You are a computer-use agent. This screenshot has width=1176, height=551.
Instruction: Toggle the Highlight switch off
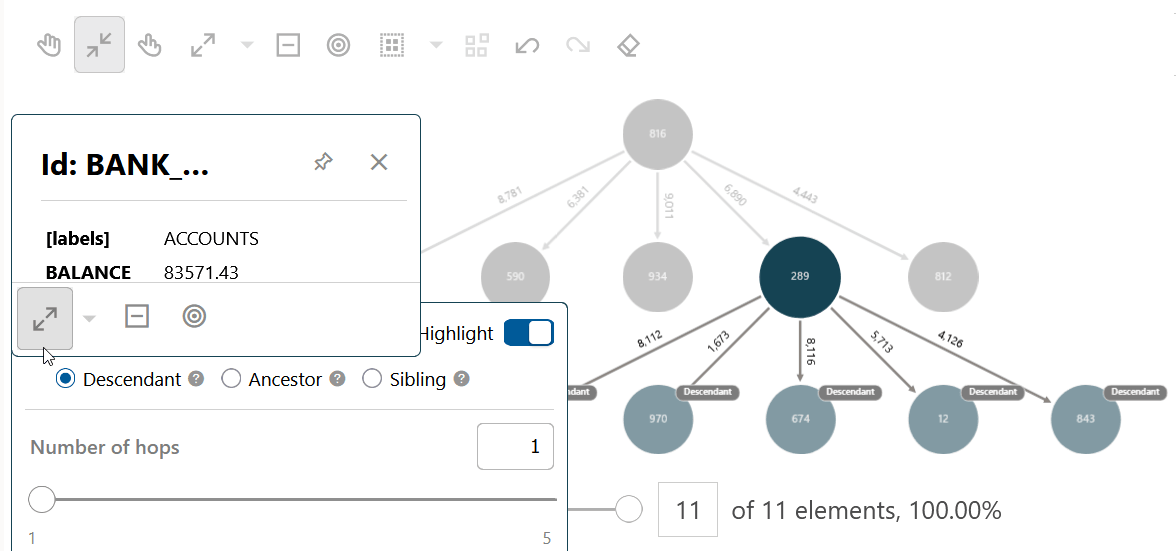tap(529, 333)
